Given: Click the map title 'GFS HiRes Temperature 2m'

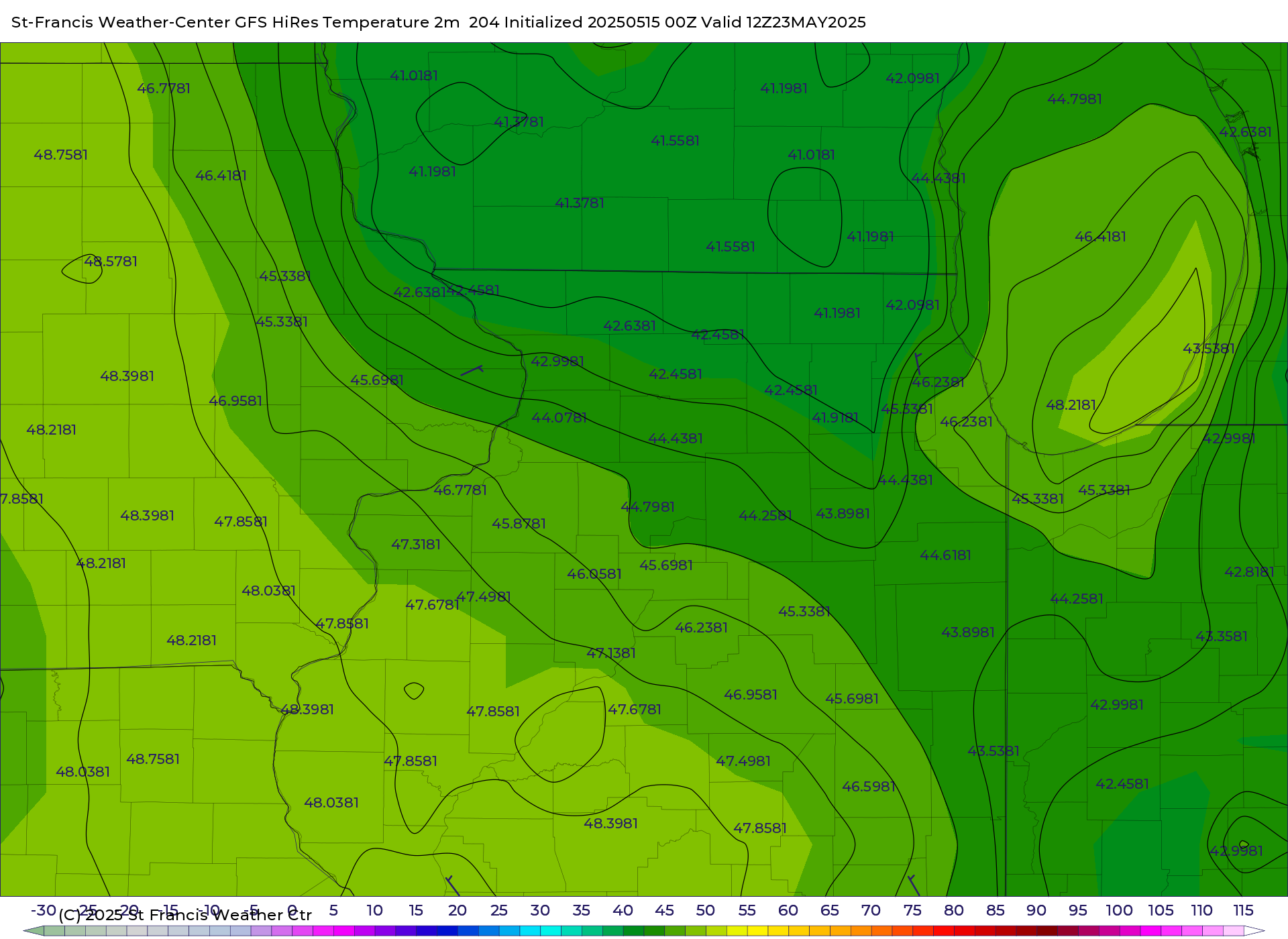Looking at the screenshot, I should pos(347,22).
